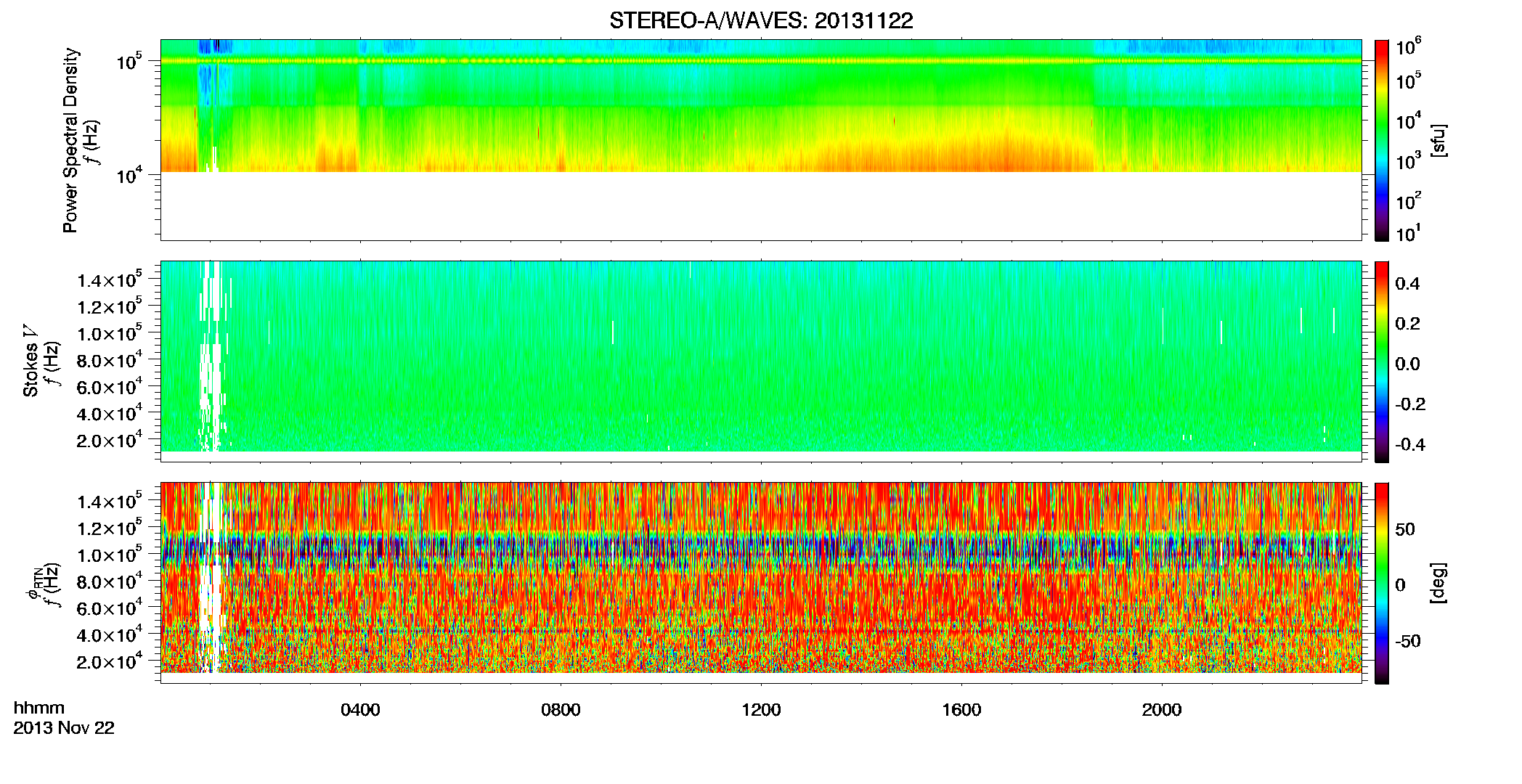Click the Stokes V axis label
Viewport: 1522px width, 784px height.
[30, 361]
